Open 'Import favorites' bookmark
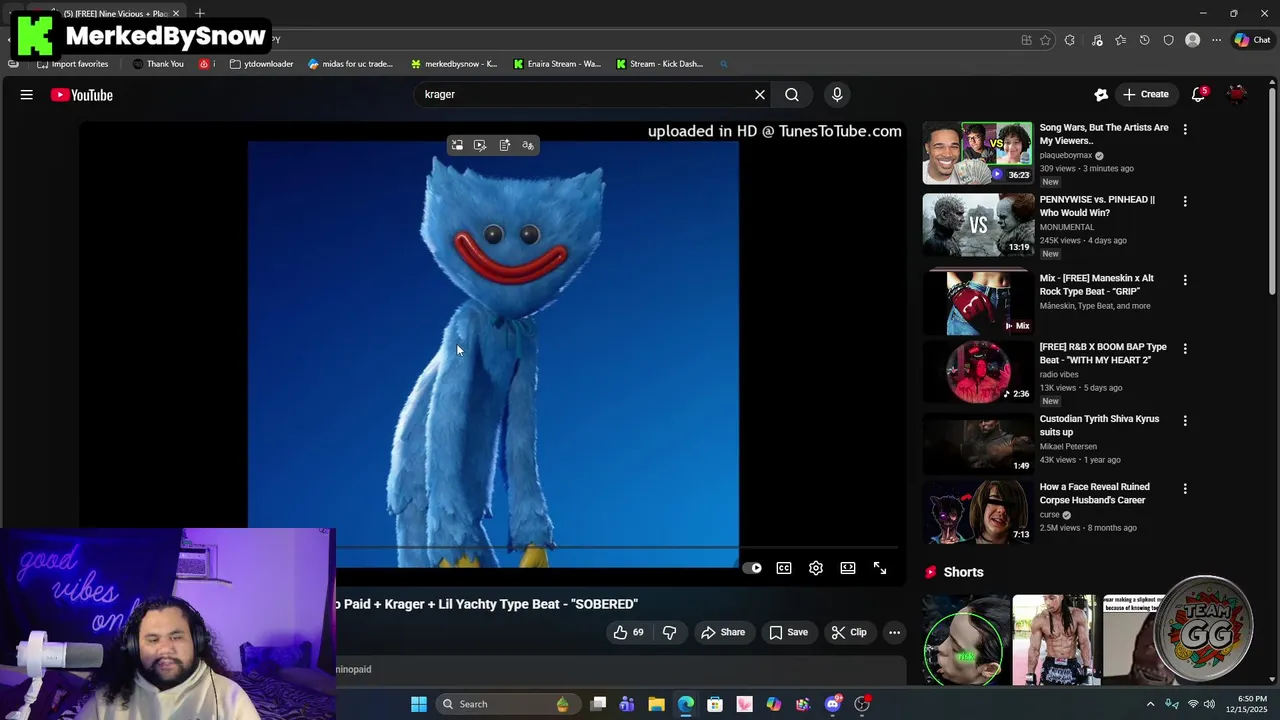This screenshot has height=720, width=1280. pos(73,64)
